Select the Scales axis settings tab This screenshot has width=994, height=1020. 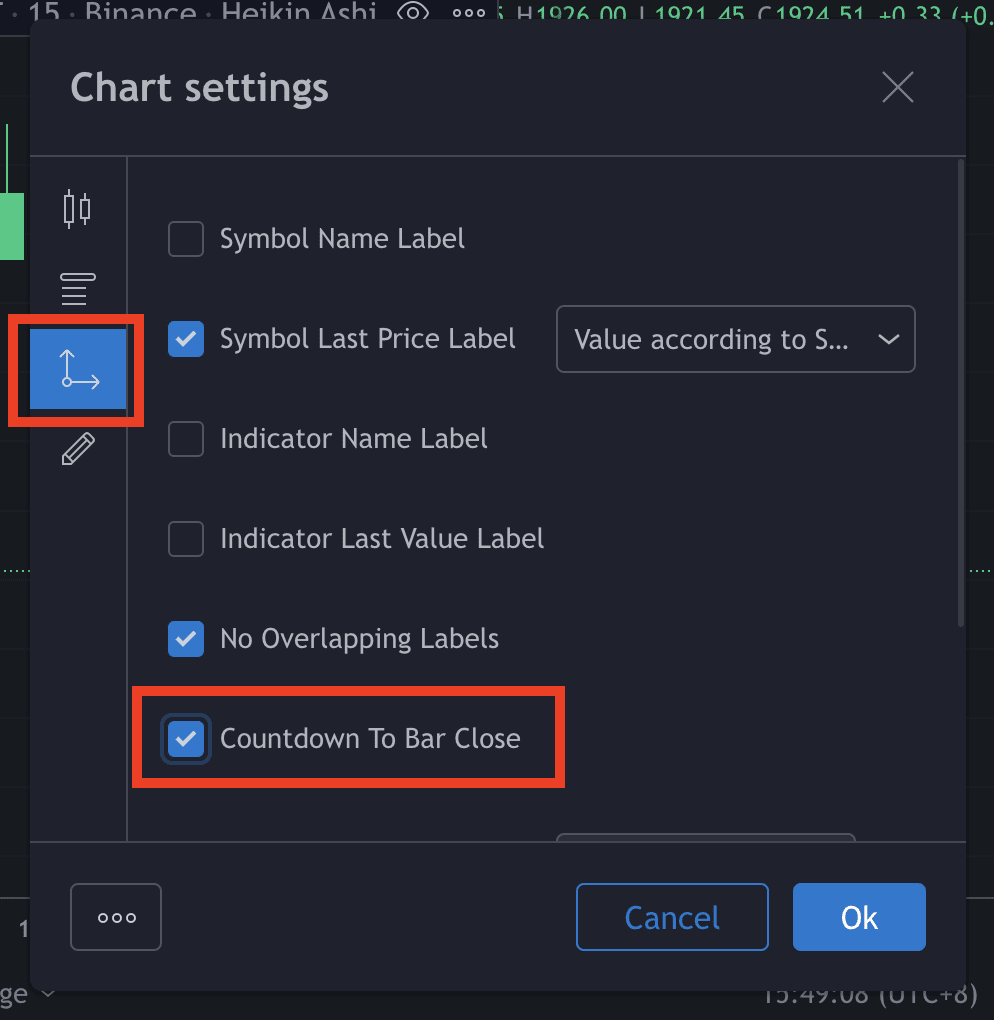[x=78, y=369]
